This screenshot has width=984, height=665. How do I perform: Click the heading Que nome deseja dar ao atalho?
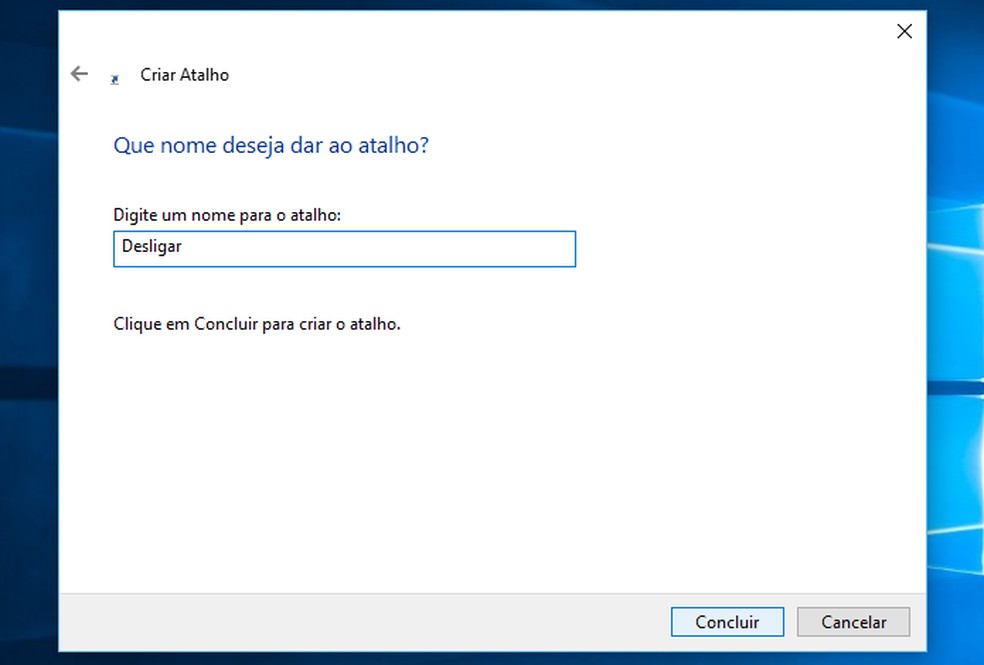click(x=270, y=145)
